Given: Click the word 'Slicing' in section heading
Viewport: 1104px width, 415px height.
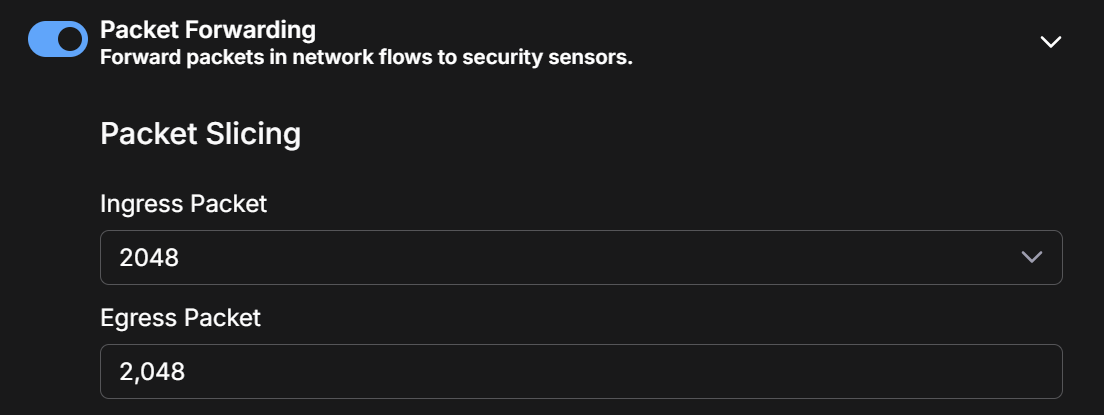Looking at the screenshot, I should click(x=254, y=134).
